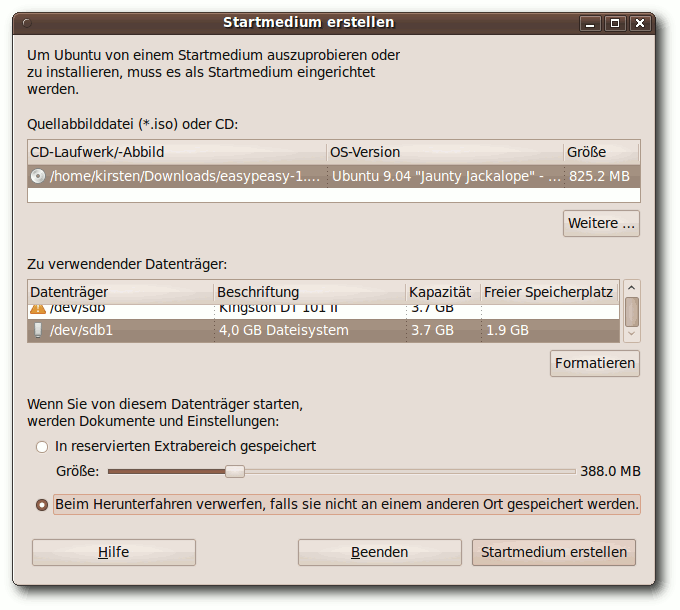680x610 pixels.
Task: Click the USB drive icon beside /dev/sdb1
Action: 38,330
